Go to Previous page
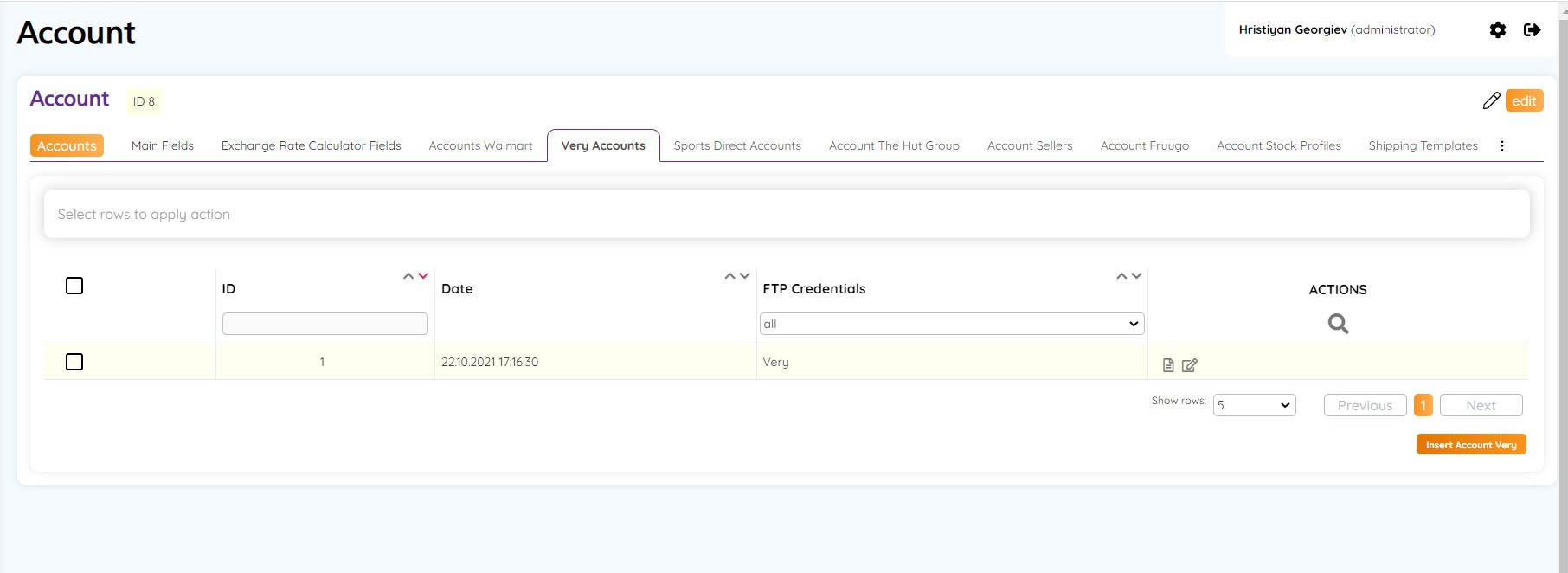This screenshot has width=1568, height=573. click(1365, 405)
